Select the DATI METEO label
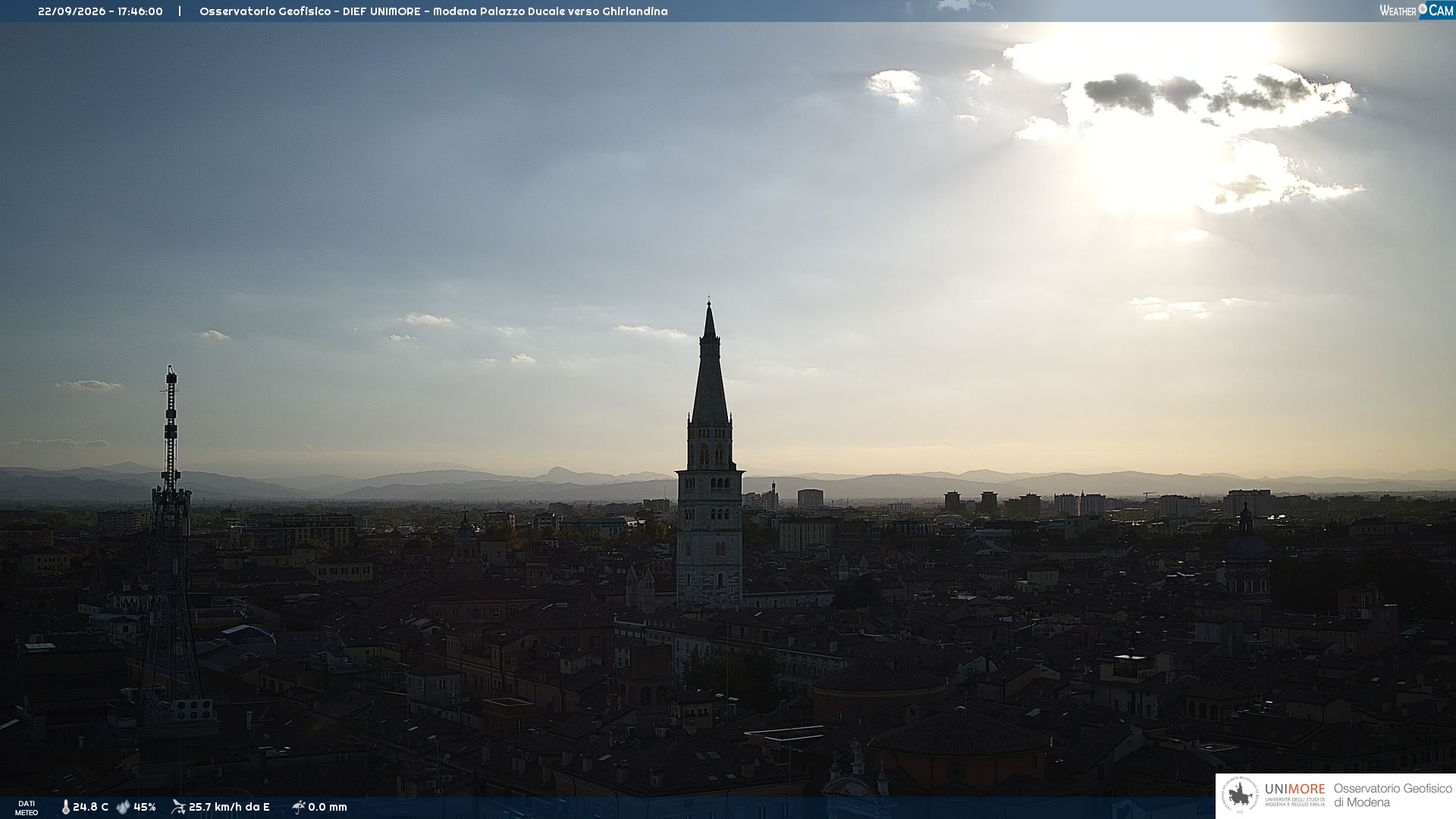Image resolution: width=1456 pixels, height=819 pixels. 27,808
